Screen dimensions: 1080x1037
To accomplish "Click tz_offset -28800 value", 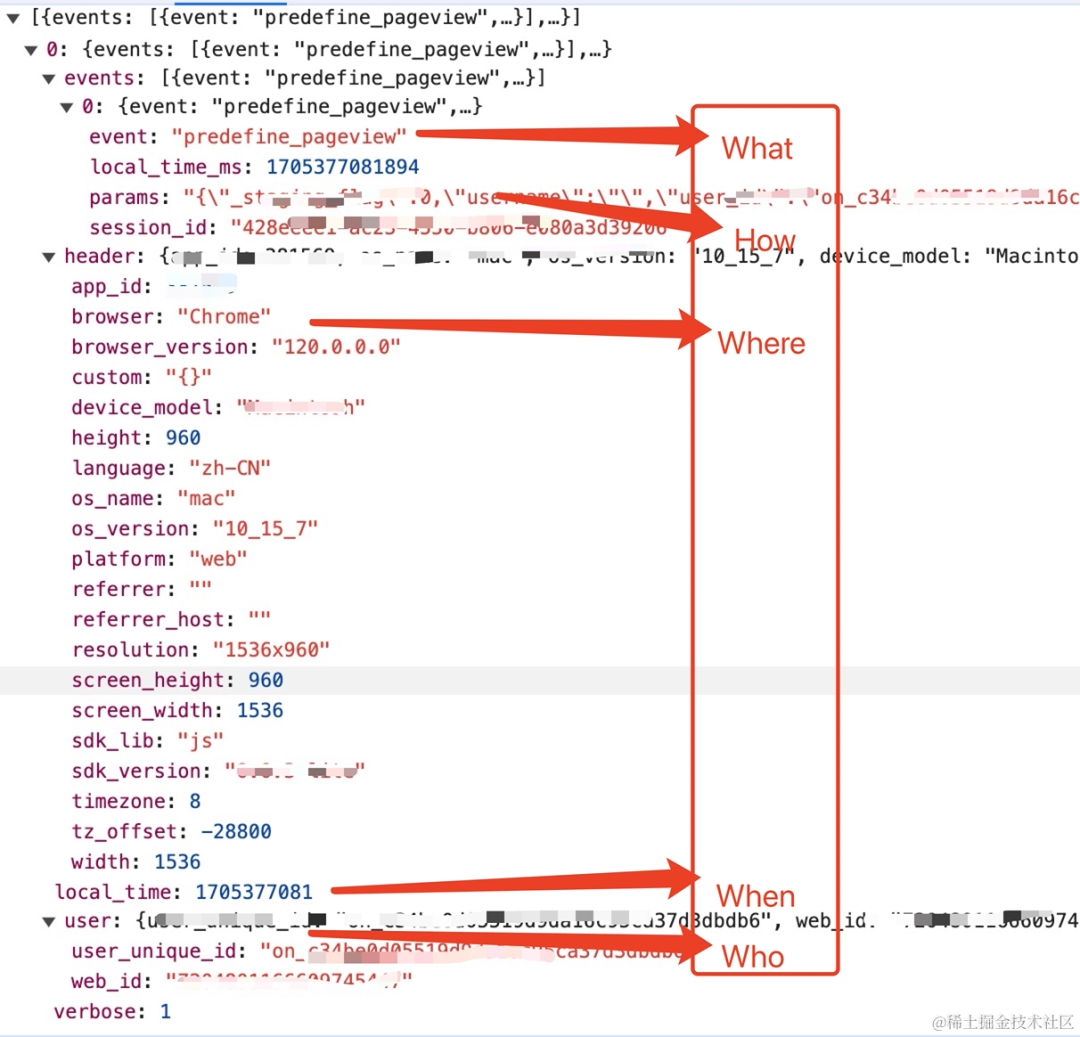I will (x=236, y=832).
